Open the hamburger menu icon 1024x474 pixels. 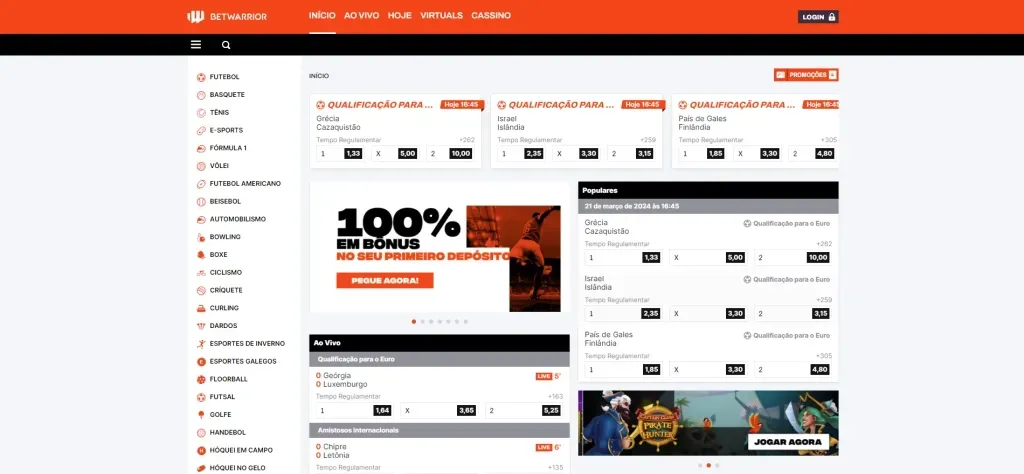196,44
